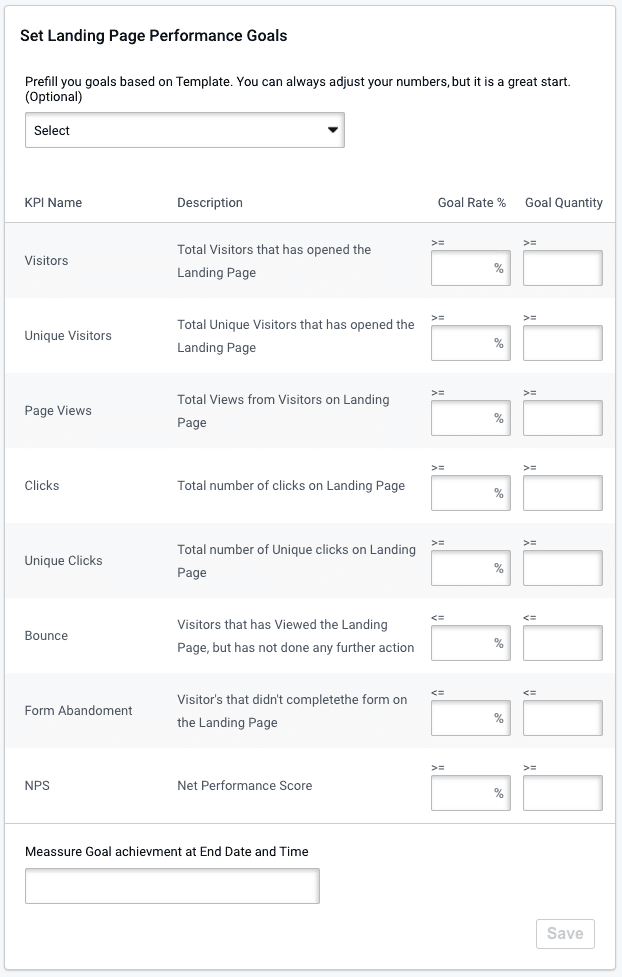This screenshot has width=622, height=977.
Task: Click the Visitors Goal Quantity field
Action: [562, 268]
